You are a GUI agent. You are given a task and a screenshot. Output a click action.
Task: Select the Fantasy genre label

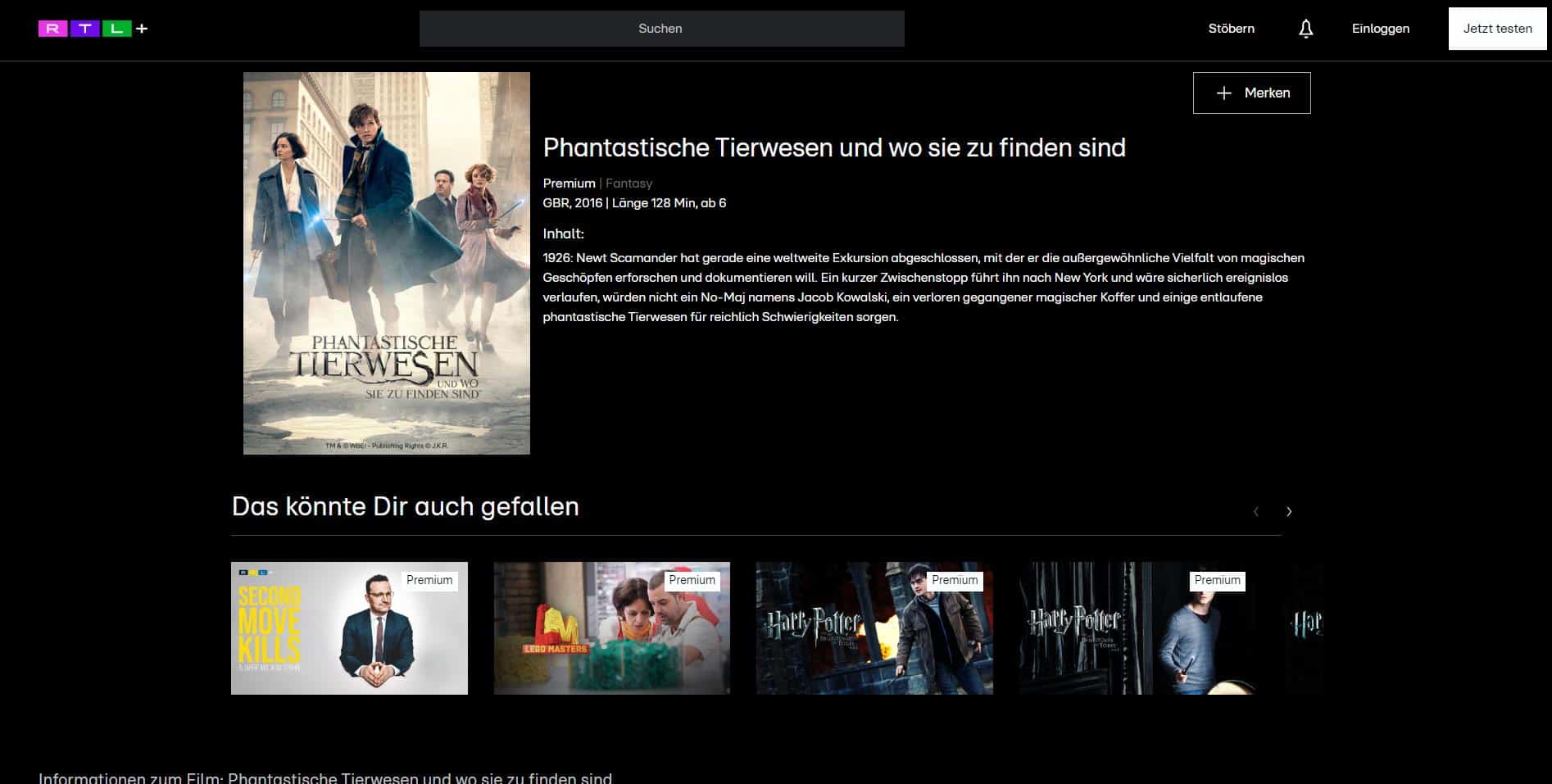pos(629,184)
